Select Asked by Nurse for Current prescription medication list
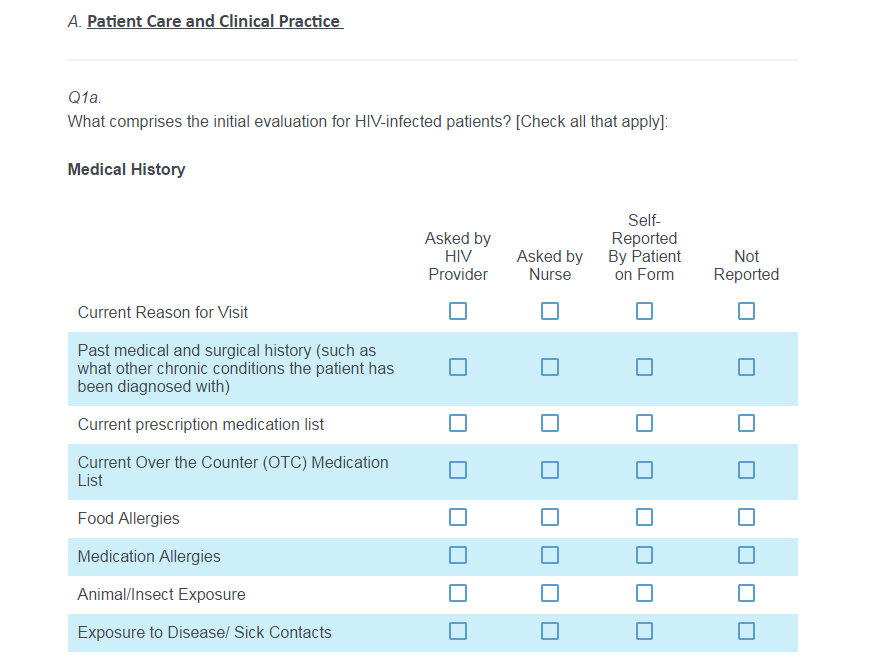This screenshot has height=661, width=874. (550, 423)
